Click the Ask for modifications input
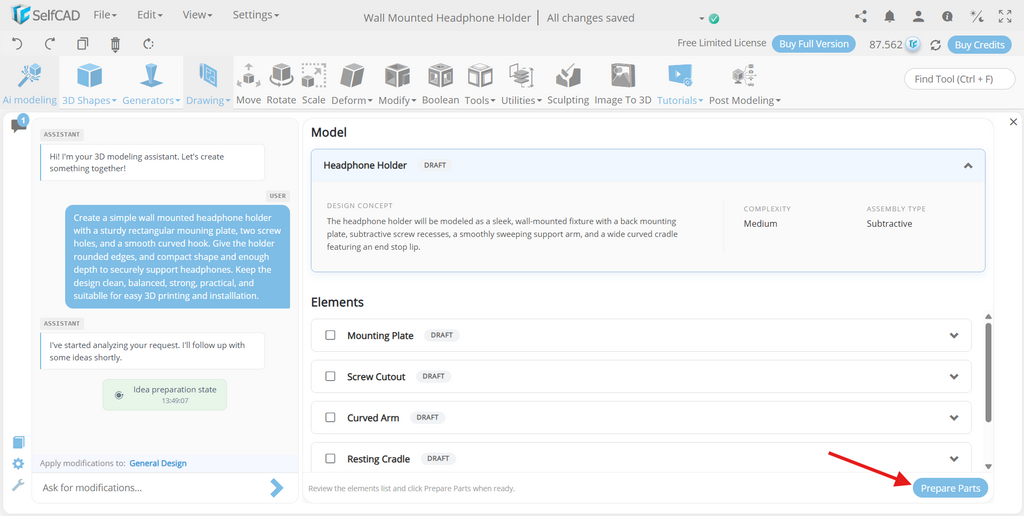Viewport: 1024px width, 516px height. (153, 487)
